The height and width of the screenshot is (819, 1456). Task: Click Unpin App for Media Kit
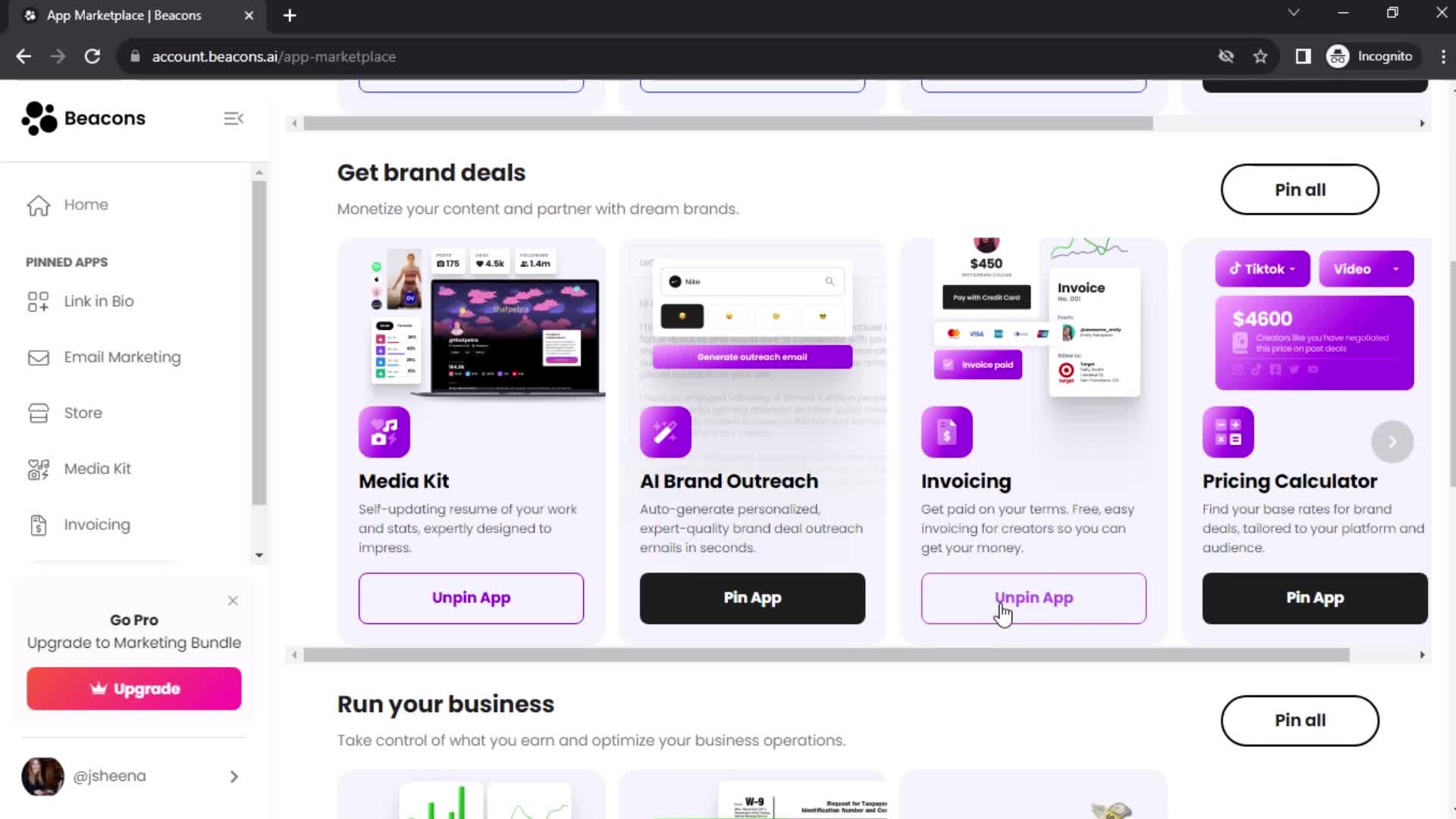click(x=471, y=597)
